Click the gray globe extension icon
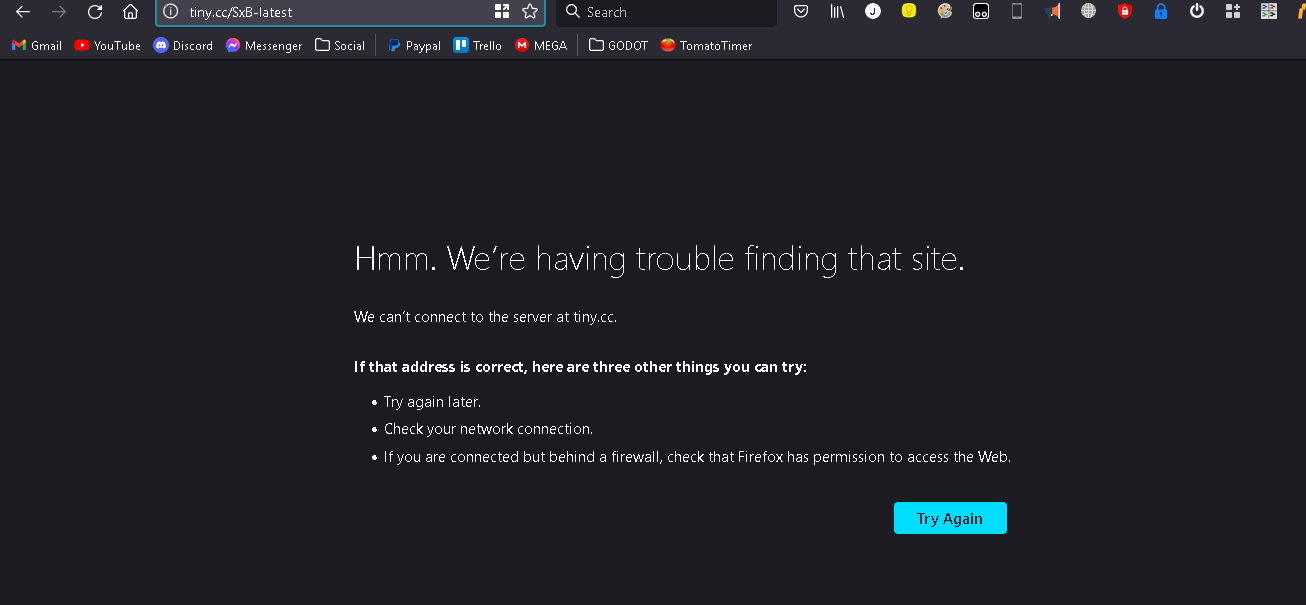Image resolution: width=1306 pixels, height=605 pixels. 1089,12
